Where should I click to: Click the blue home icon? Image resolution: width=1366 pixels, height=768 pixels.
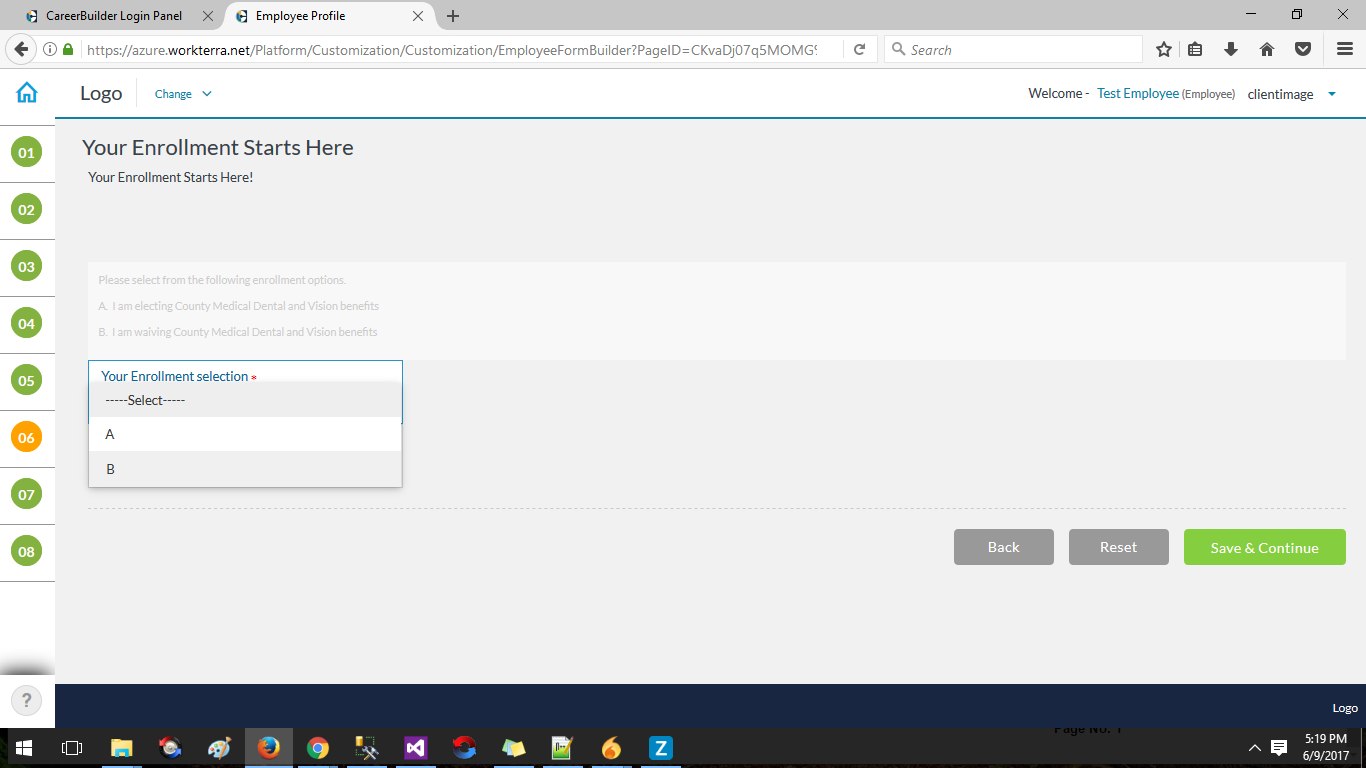click(x=27, y=93)
